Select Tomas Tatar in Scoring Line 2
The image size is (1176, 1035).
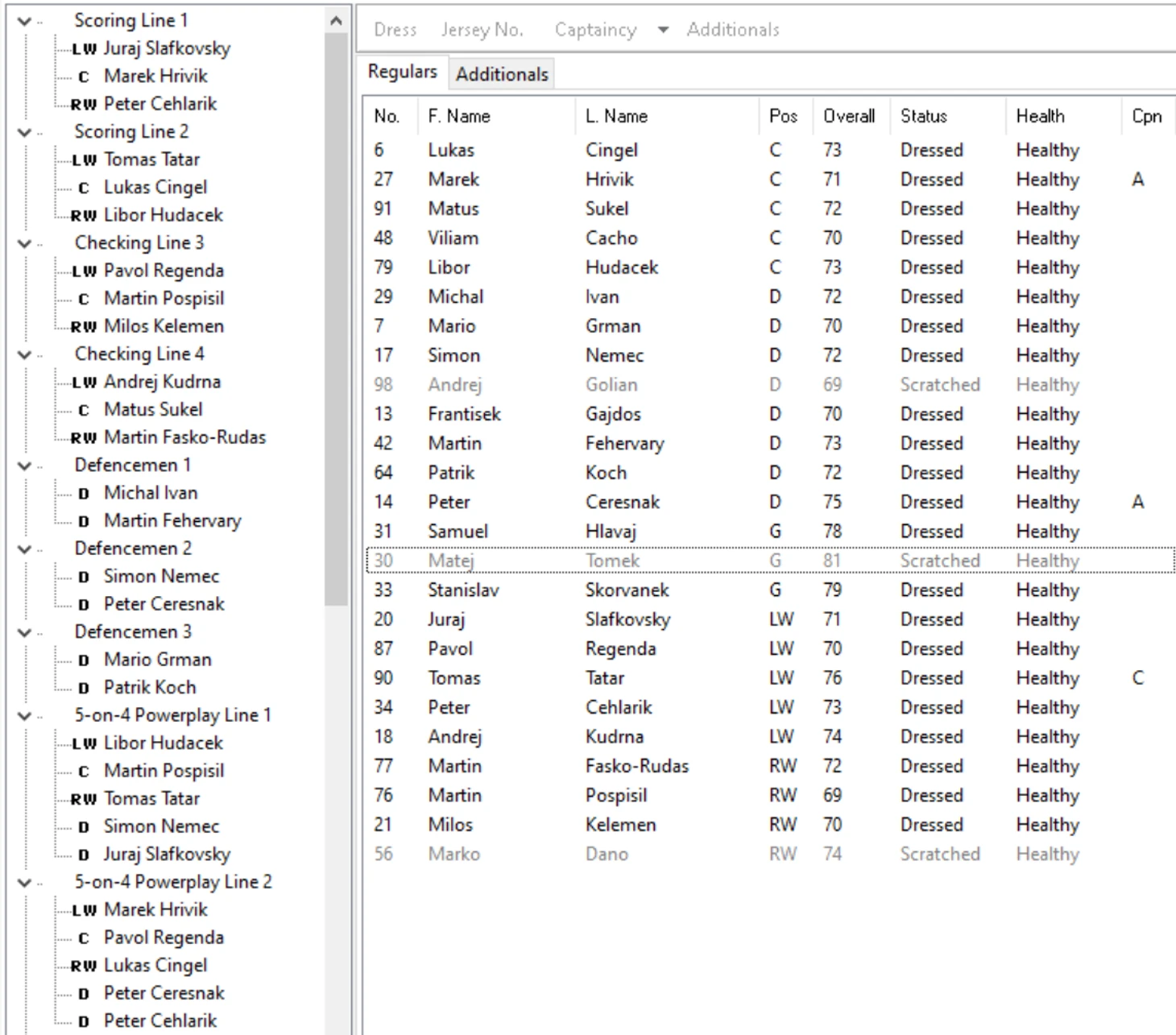click(151, 159)
